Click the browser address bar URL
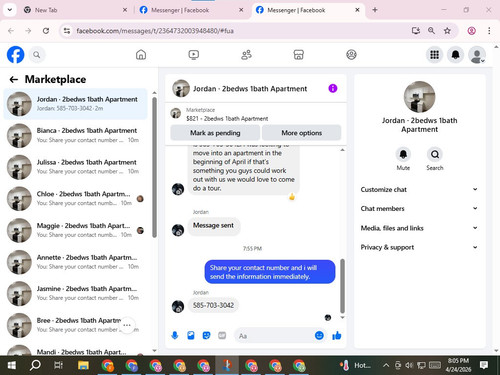The height and width of the screenshot is (375, 500). (x=155, y=31)
